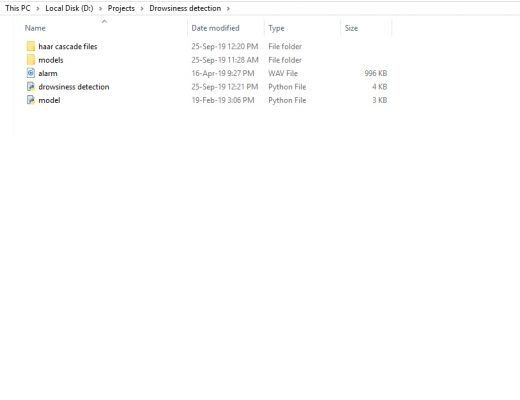The height and width of the screenshot is (400, 520).
Task: Expand the chevron after Drowsiness detection breadcrumb
Action: pos(228,8)
